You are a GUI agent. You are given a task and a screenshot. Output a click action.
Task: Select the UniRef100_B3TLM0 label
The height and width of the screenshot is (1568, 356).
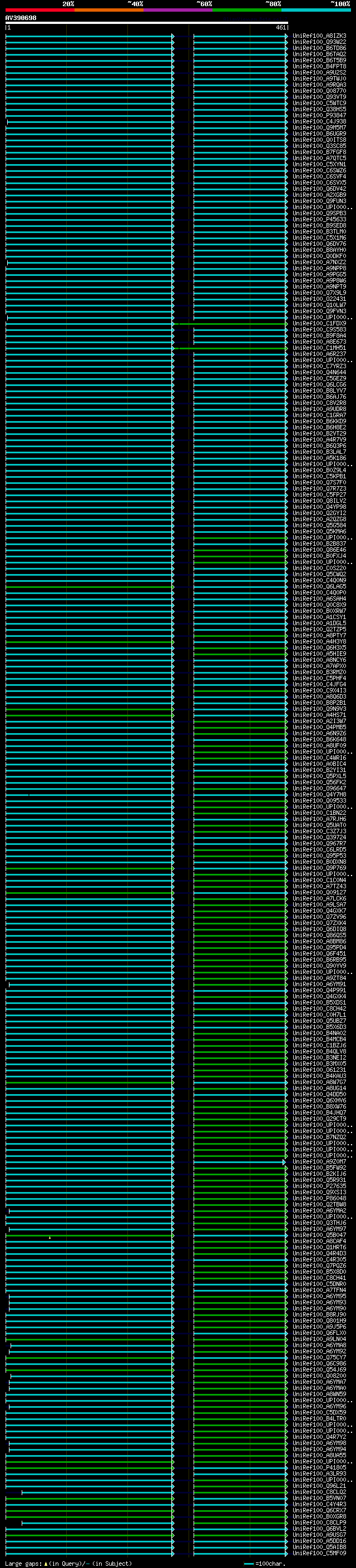coord(319,232)
